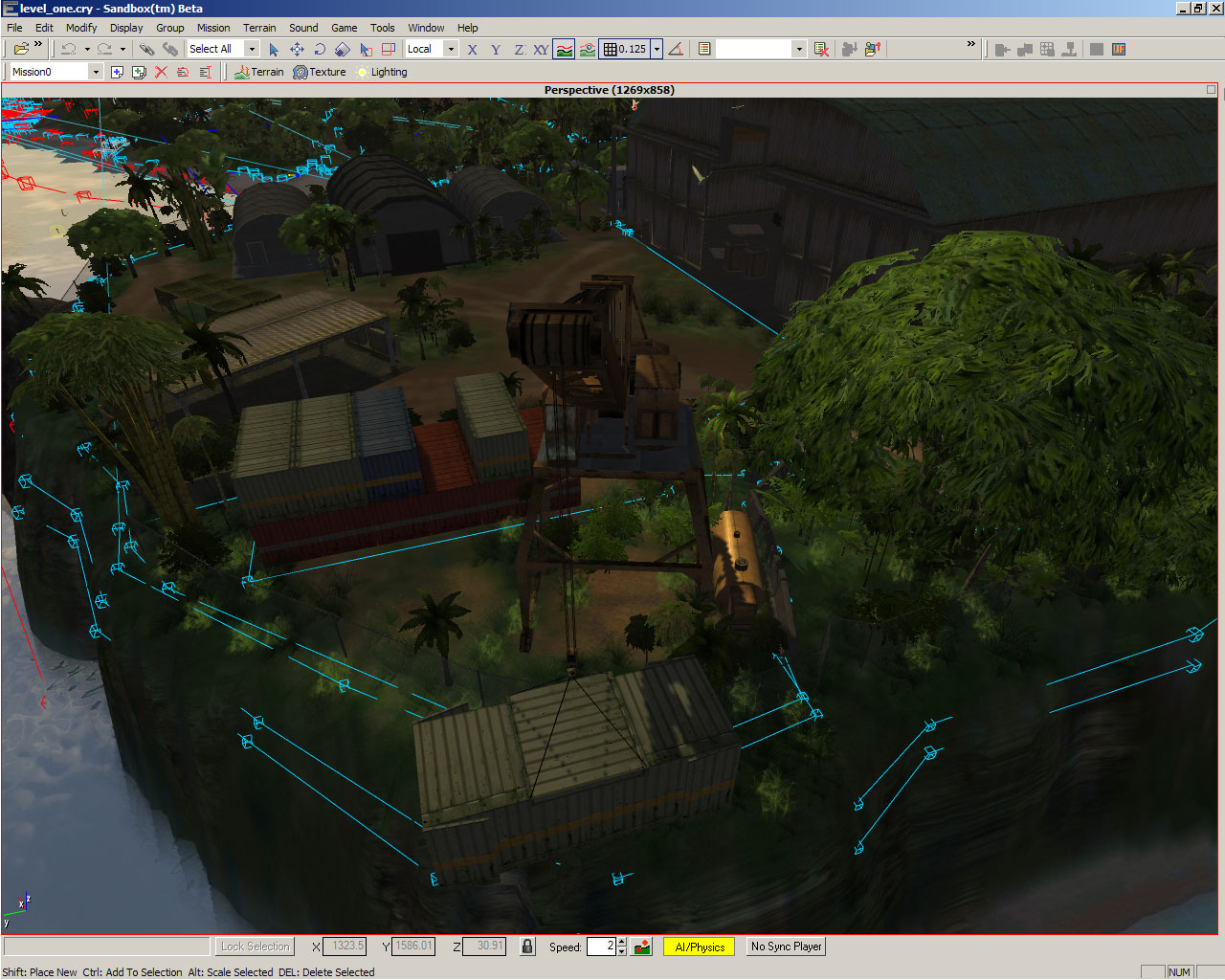Click No Sync Player button

click(787, 947)
